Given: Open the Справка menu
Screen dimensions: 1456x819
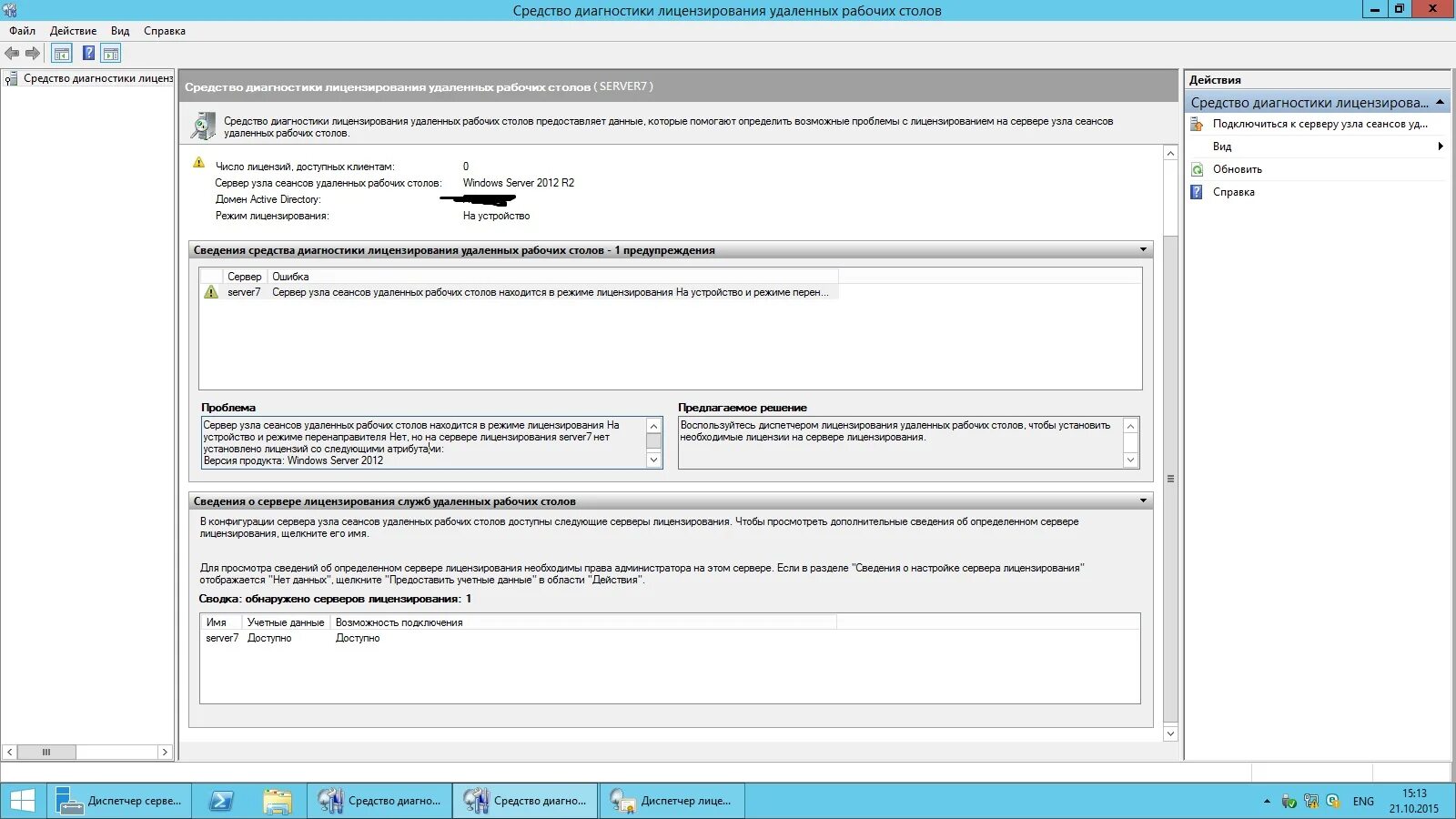Looking at the screenshot, I should pyautogui.click(x=165, y=31).
